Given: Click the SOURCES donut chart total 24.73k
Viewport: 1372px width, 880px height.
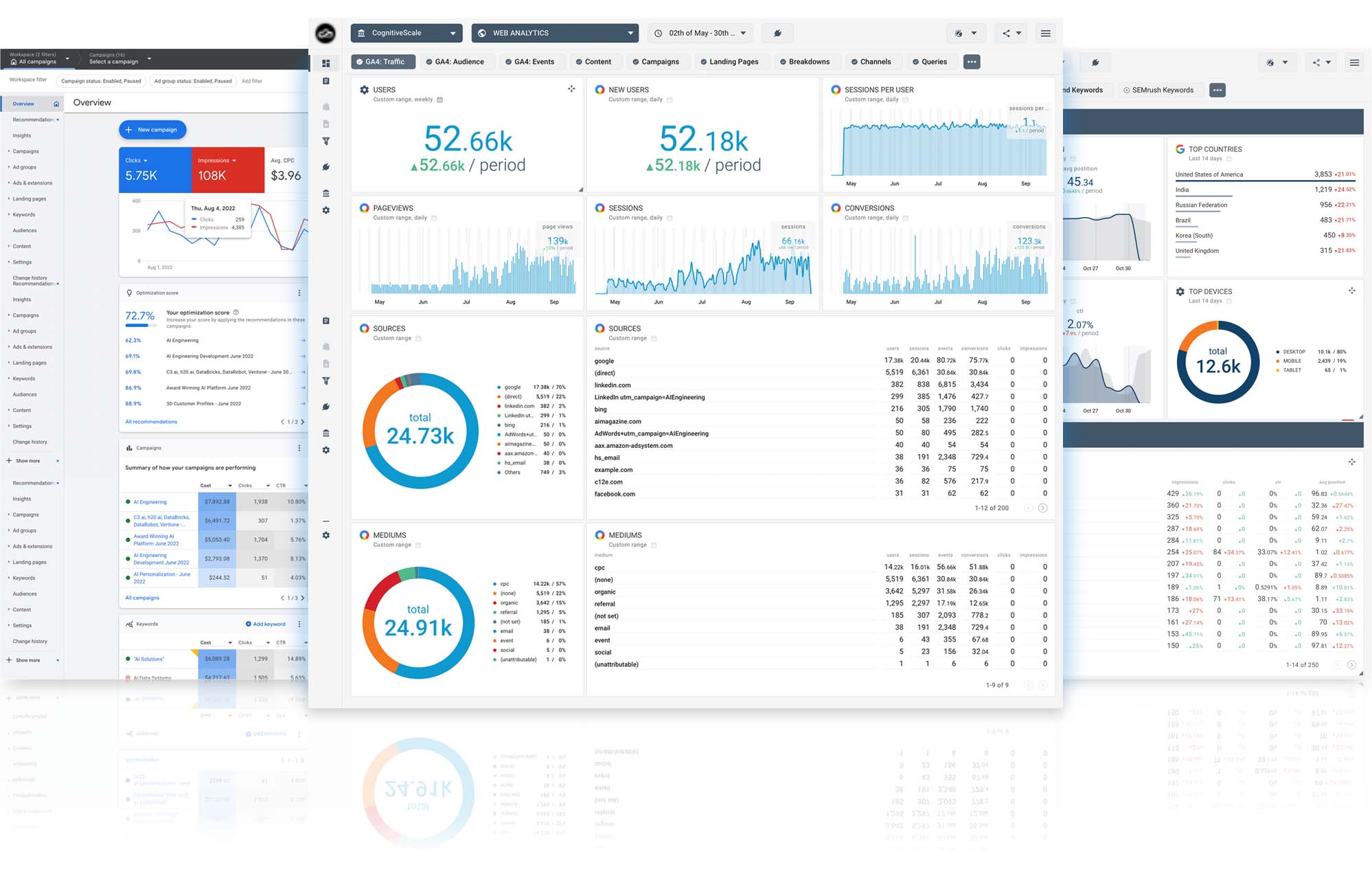Looking at the screenshot, I should point(420,431).
